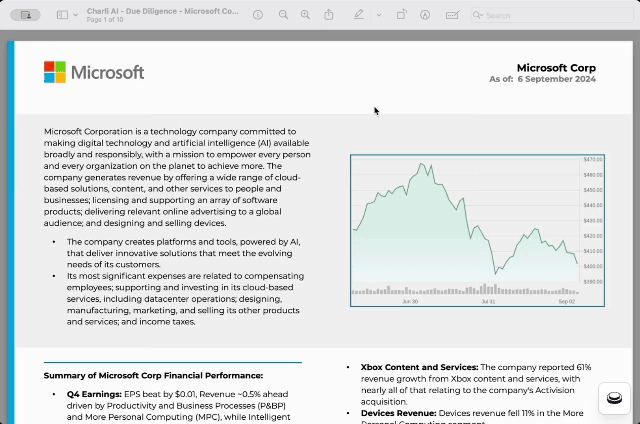Click the paragraph starting Microsoft Corporation is a technology
Viewport: 640px width, 424px height.
(177, 177)
